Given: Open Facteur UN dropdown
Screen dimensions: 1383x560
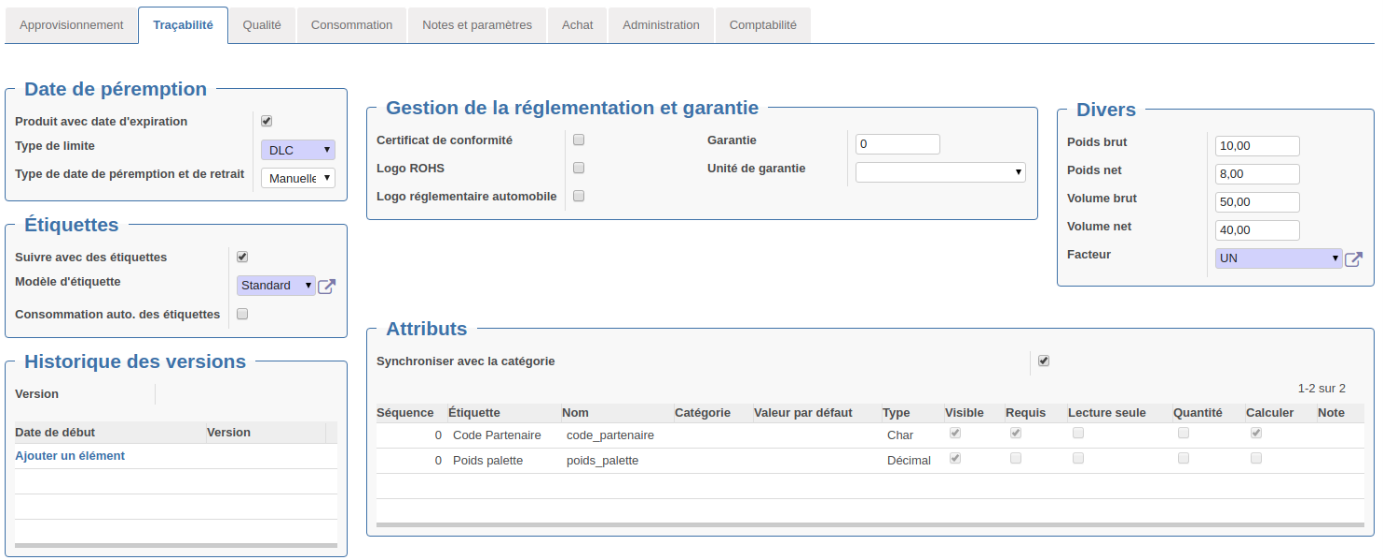Looking at the screenshot, I should pyautogui.click(x=1278, y=259).
